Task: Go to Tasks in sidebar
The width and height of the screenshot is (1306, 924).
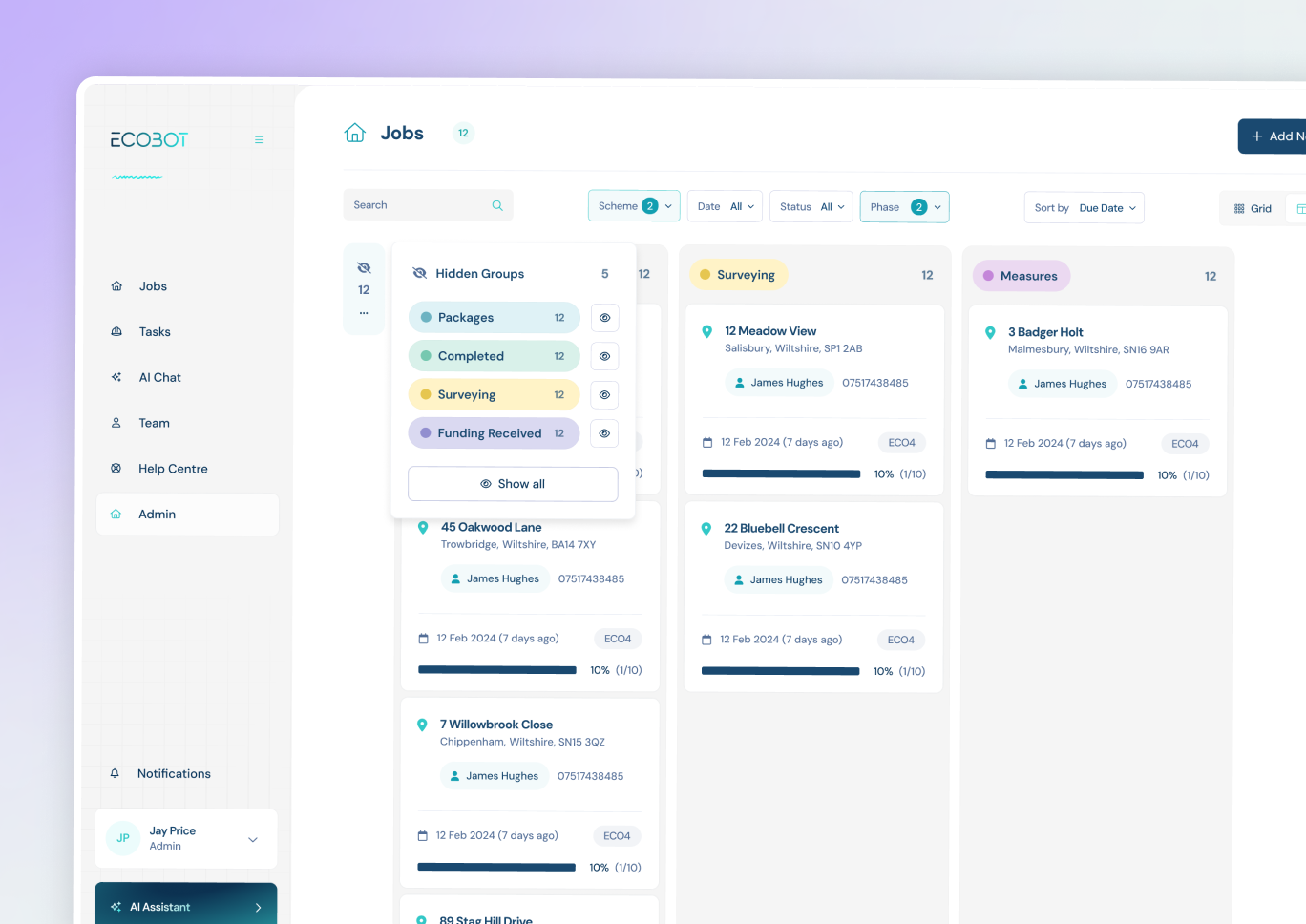Action: pos(155,332)
